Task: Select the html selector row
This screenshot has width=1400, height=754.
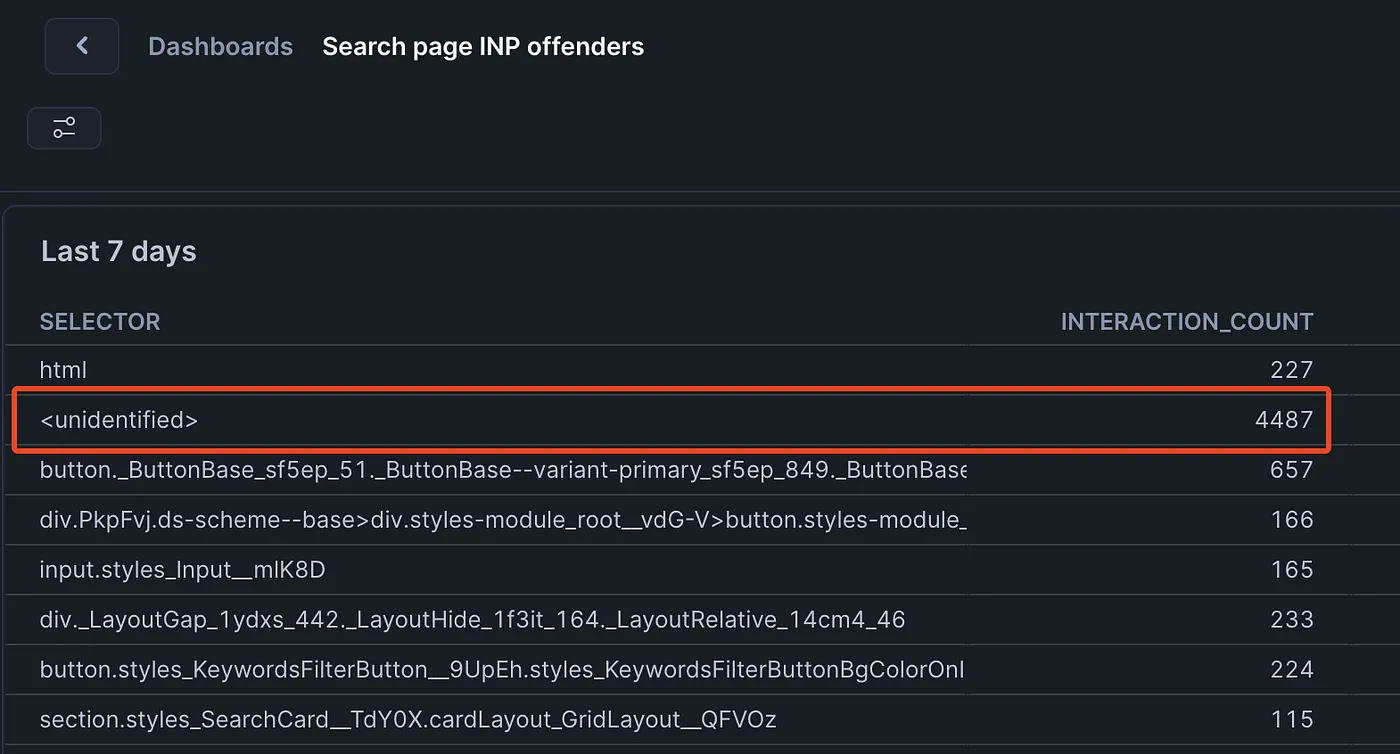Action: coord(63,370)
